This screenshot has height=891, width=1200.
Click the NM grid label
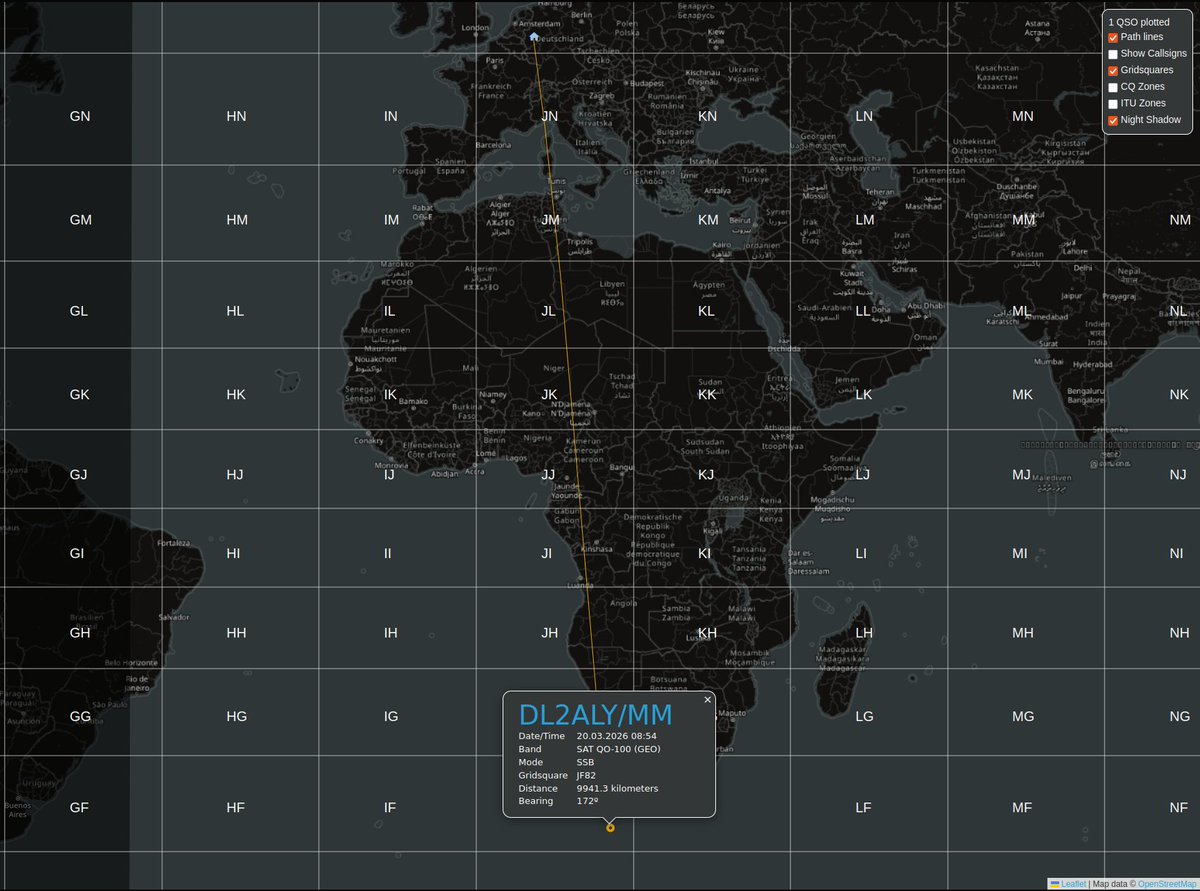click(x=1180, y=220)
